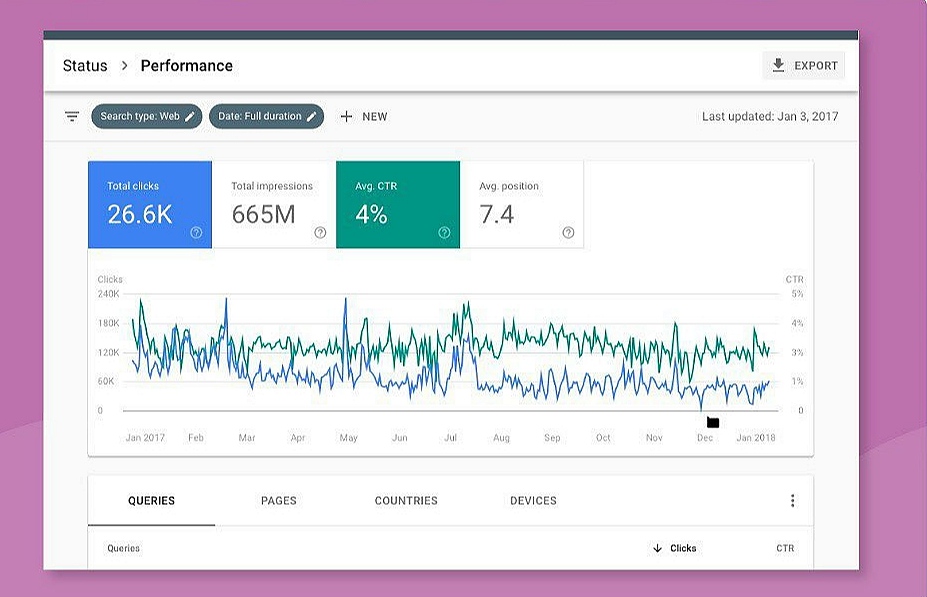Click the breadcrumb chevron separator

point(124,66)
